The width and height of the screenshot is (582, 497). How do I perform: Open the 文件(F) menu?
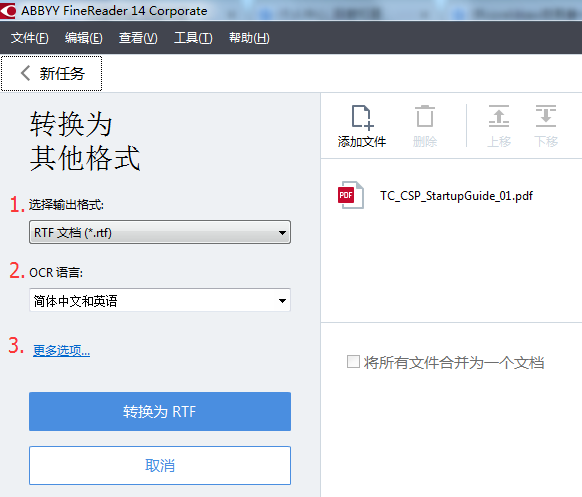tap(30, 38)
